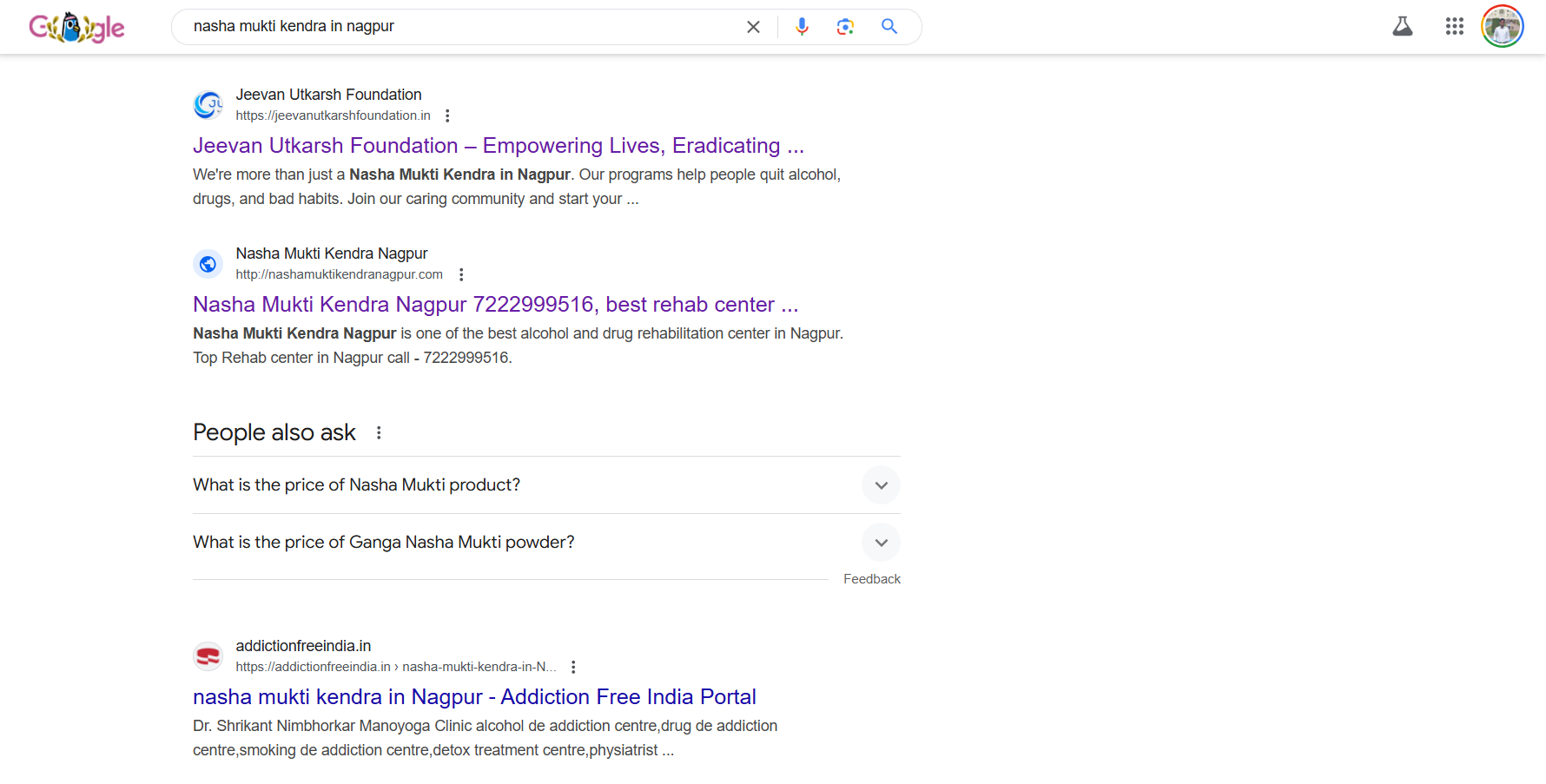Screen dimensions: 1546x784
Task: Click the Jeevan Utkarsh Foundation site favicon
Action: tap(208, 105)
